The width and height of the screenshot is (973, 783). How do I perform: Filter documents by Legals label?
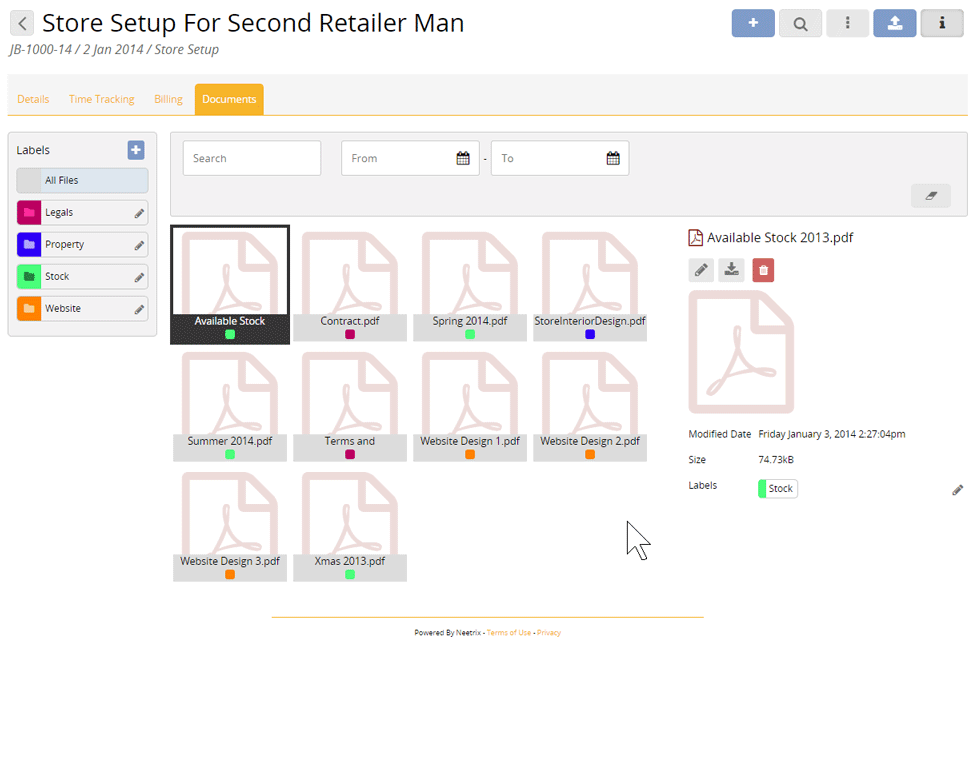click(83, 212)
